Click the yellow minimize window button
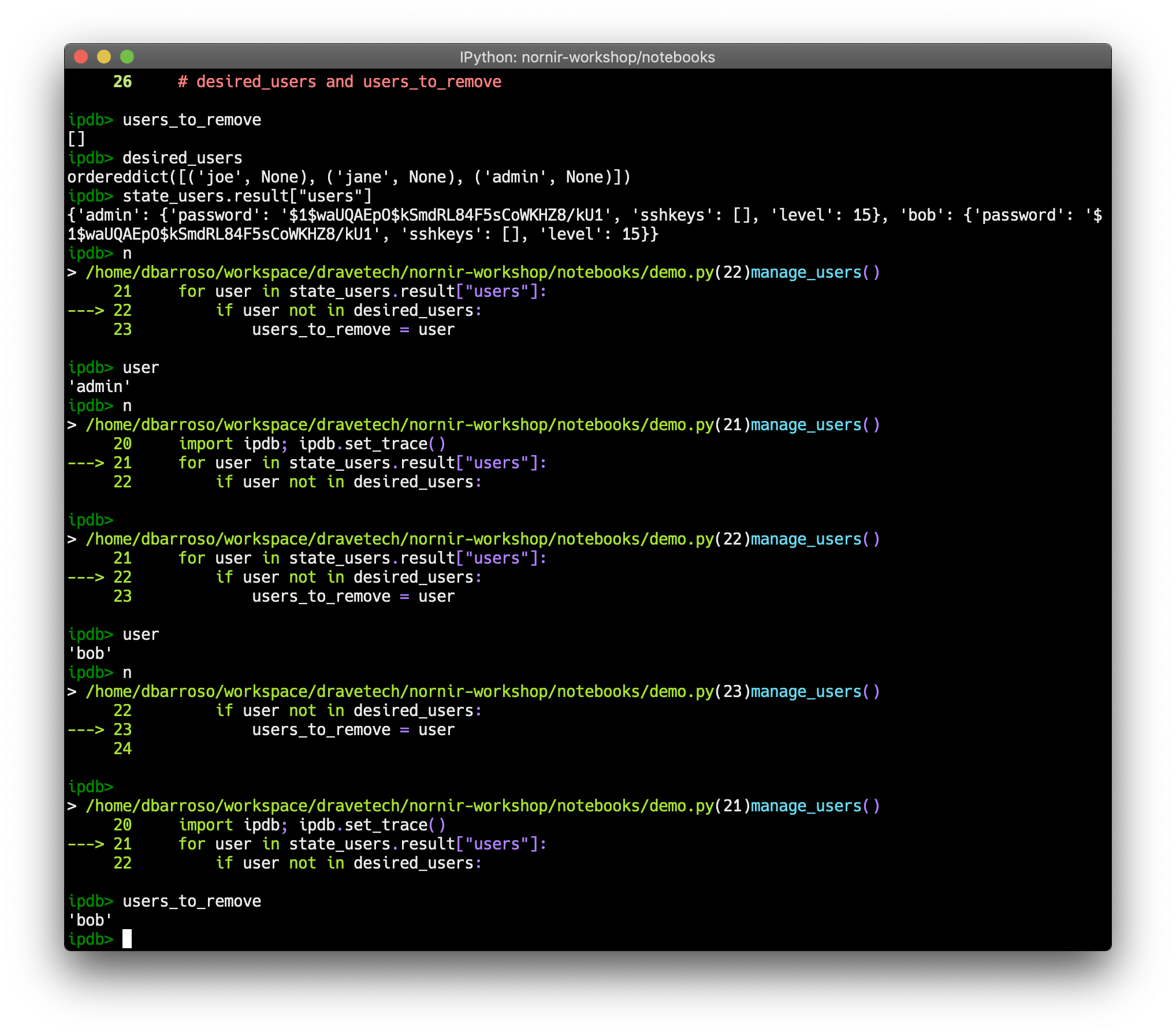The width and height of the screenshot is (1176, 1036). click(x=104, y=57)
